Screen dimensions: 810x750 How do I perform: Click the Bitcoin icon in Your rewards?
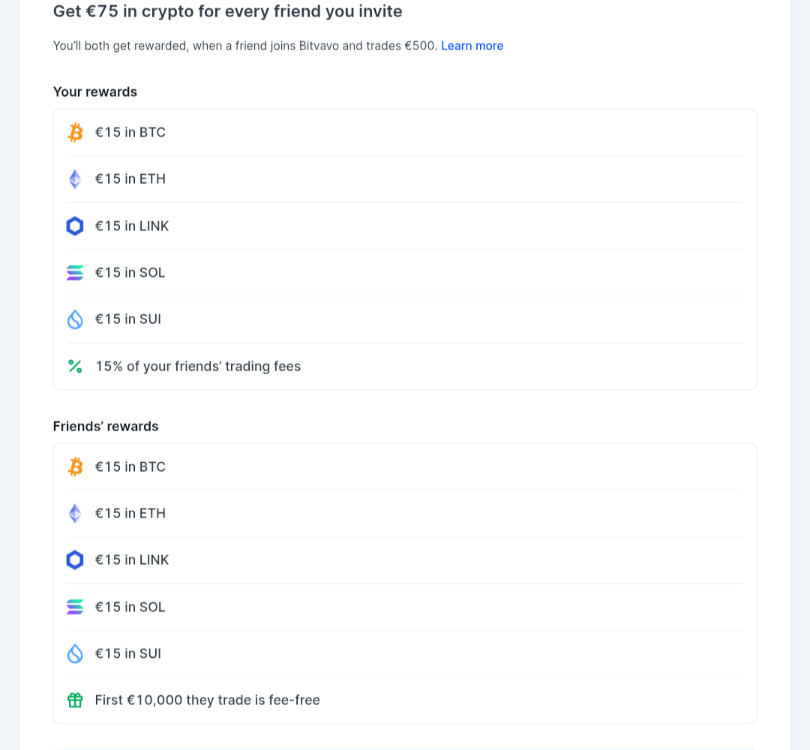coord(75,133)
